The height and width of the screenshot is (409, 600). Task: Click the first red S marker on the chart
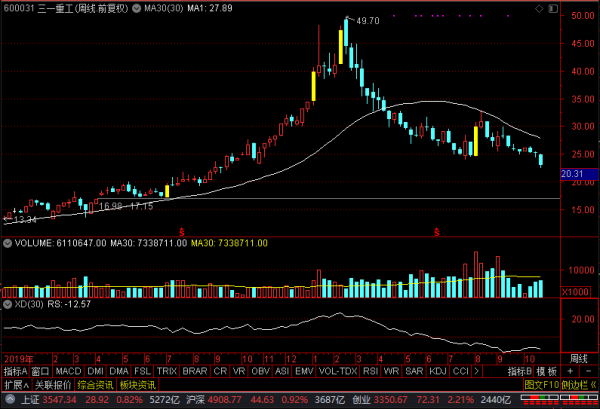(181, 231)
